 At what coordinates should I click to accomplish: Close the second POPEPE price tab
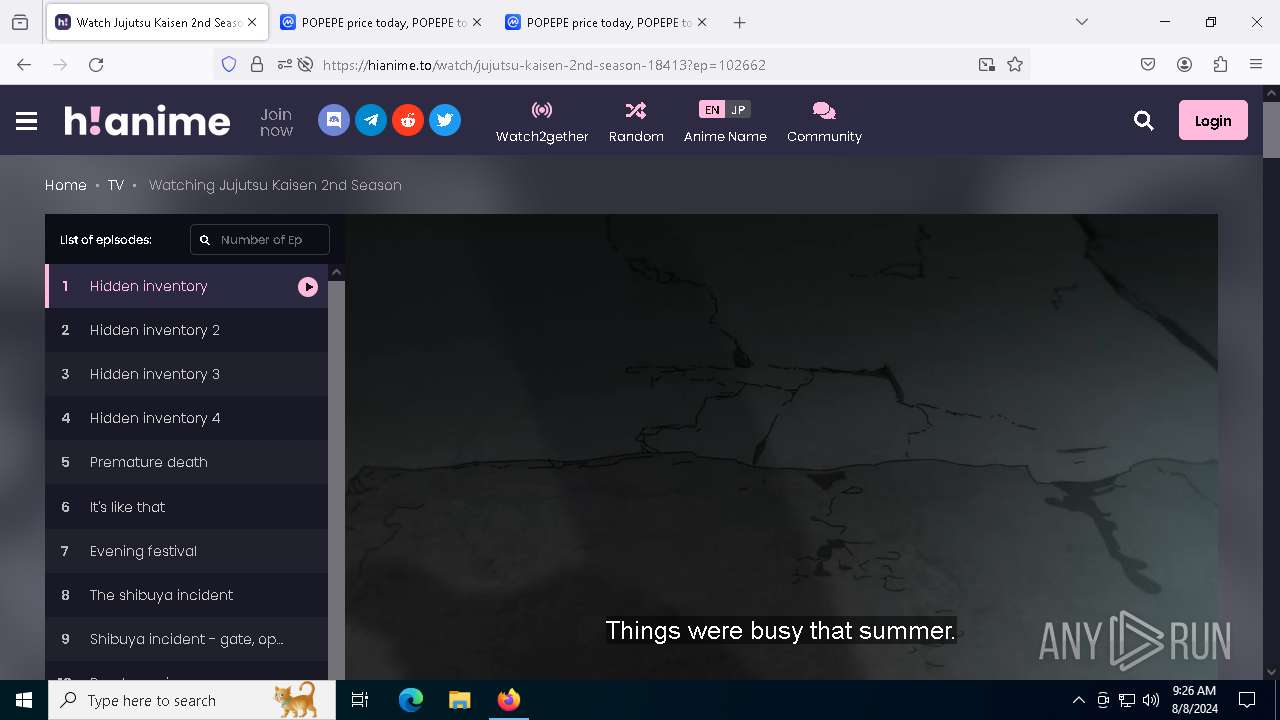701,22
